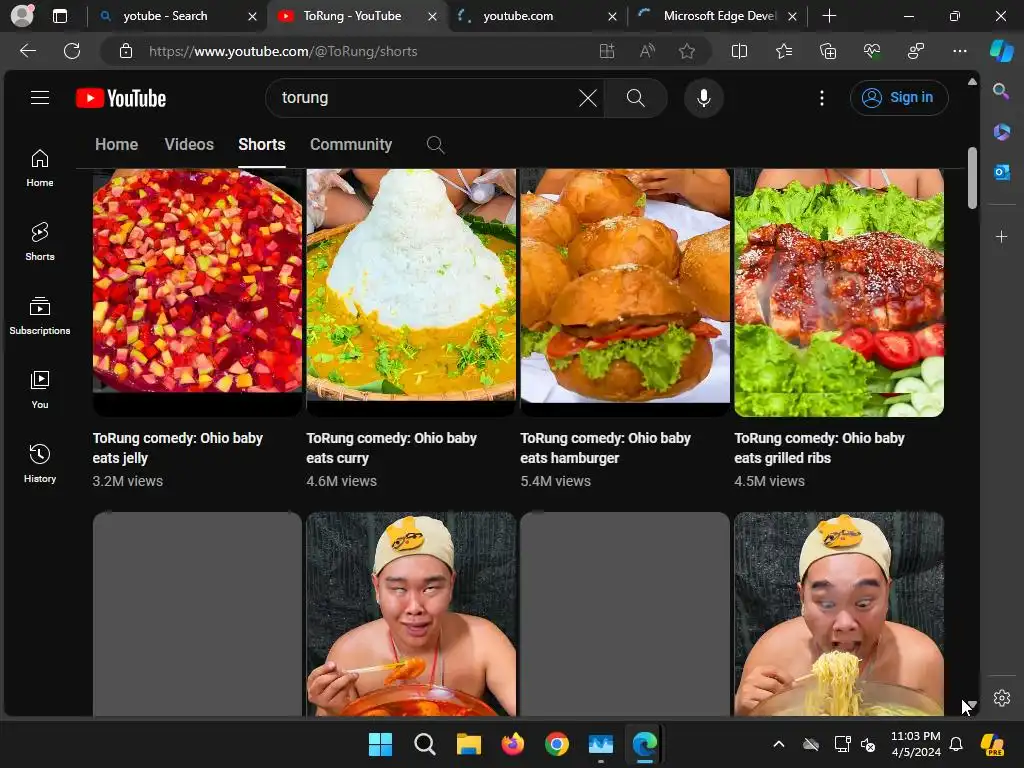
Task: Click the Read aloud icon
Action: [647, 51]
